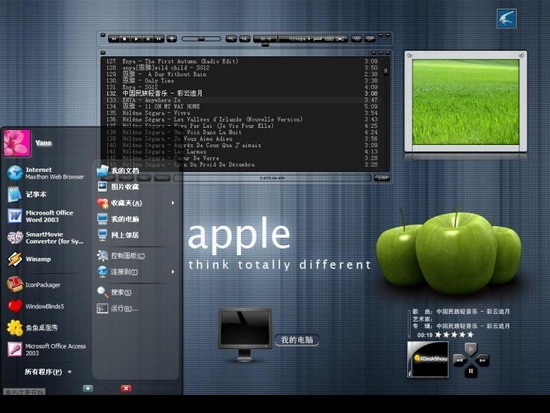Toggle Winamp shuffle button
The height and width of the screenshot is (413, 550).
356,39
